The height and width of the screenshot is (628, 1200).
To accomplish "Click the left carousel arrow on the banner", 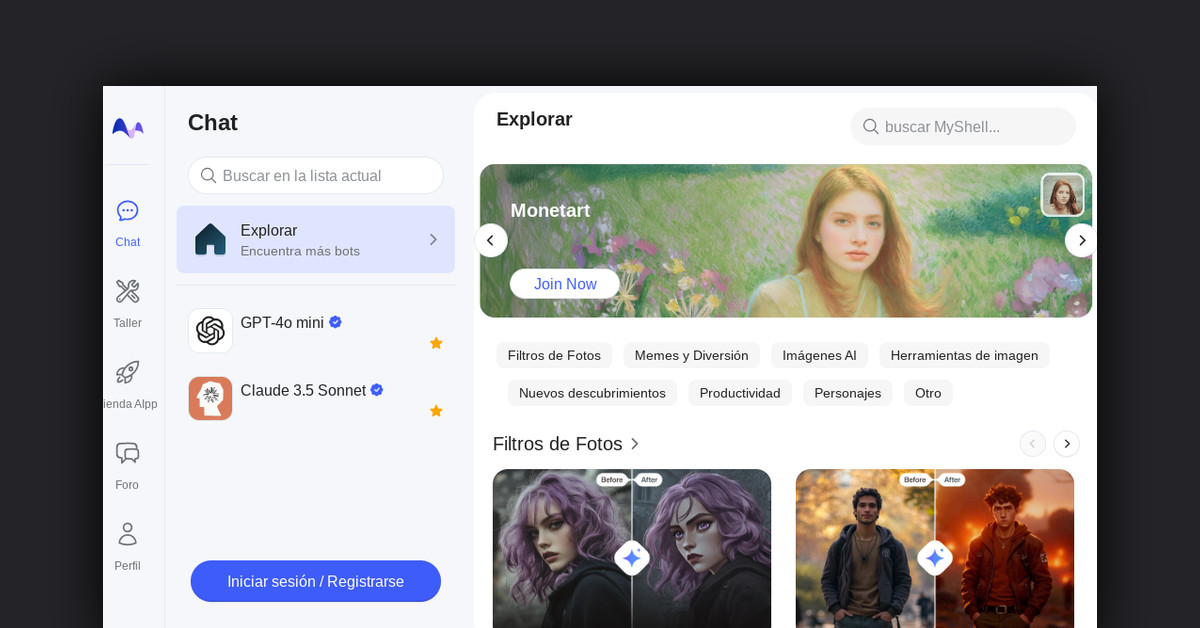I will tap(491, 240).
